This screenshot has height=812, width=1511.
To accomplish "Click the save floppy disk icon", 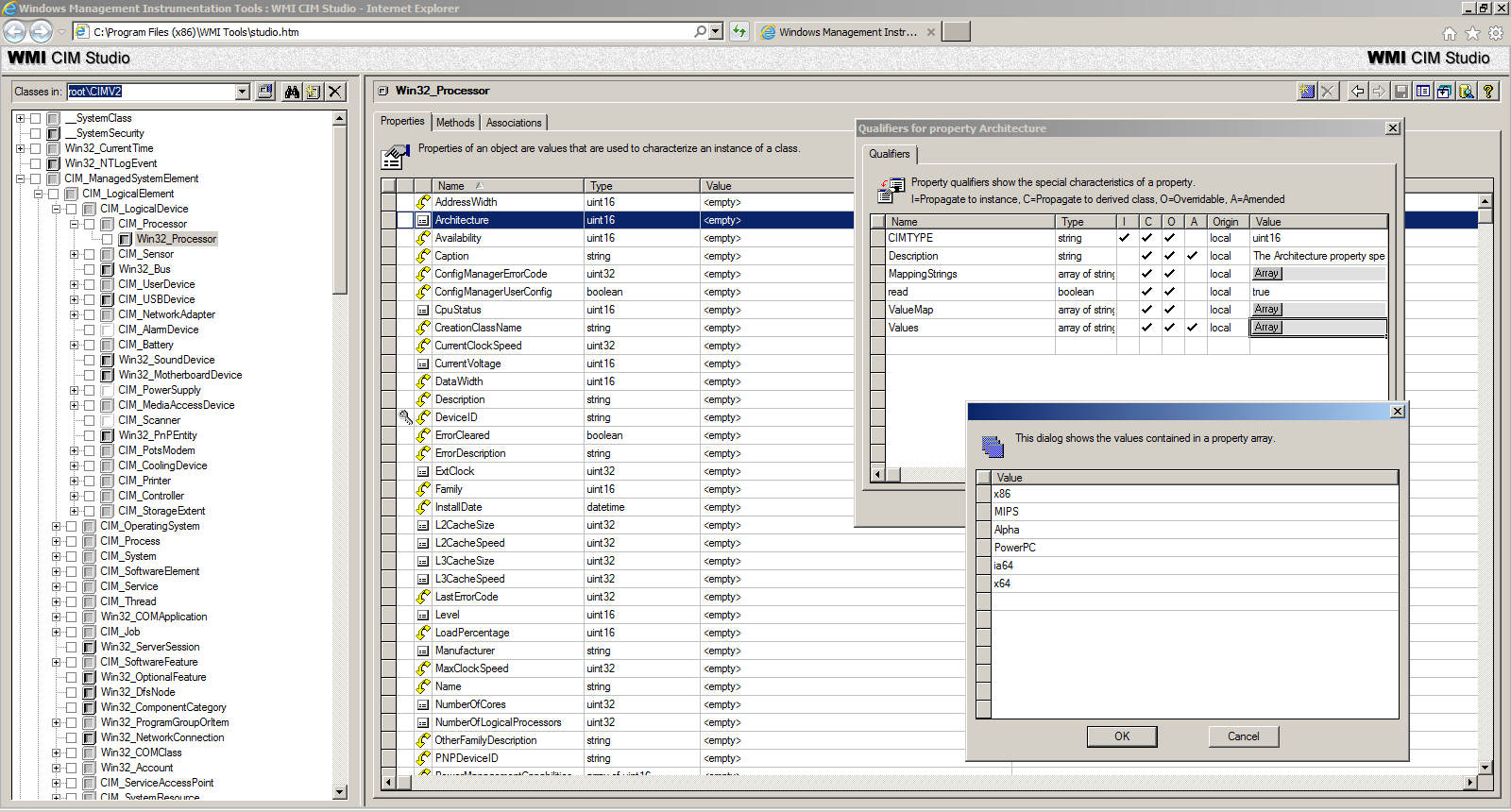I will pyautogui.click(x=1401, y=92).
